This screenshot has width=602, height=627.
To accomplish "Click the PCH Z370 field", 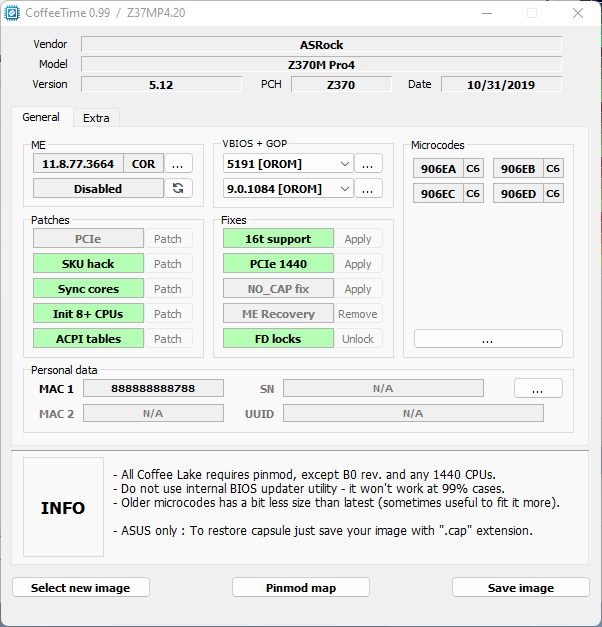I will click(x=341, y=84).
